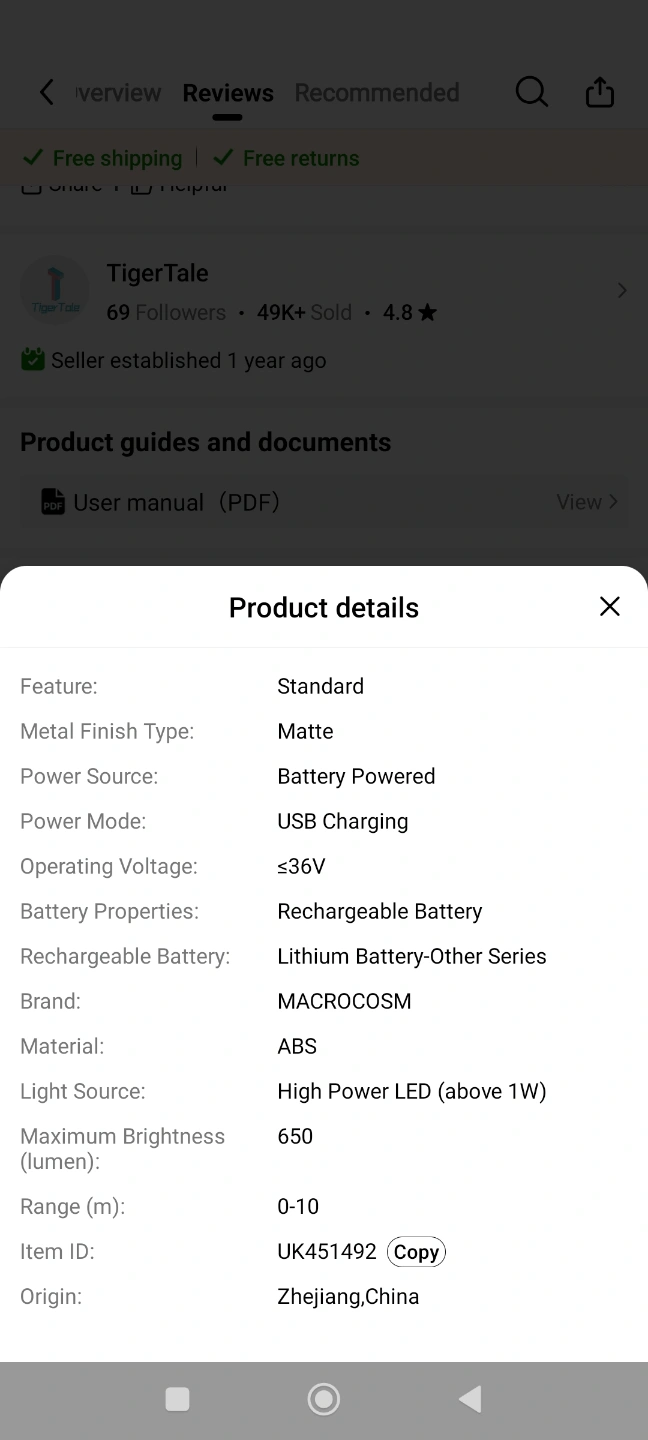Copy the item ID UK451492

(416, 1252)
